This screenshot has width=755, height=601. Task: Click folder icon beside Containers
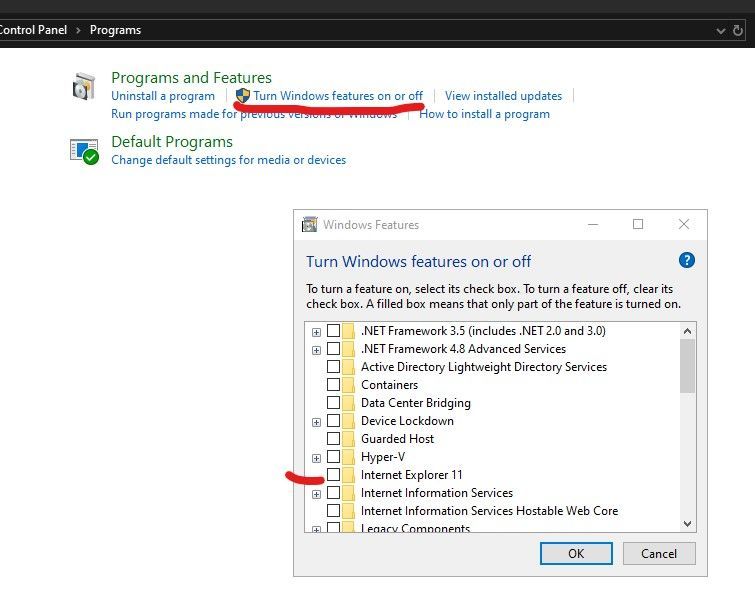pos(349,385)
